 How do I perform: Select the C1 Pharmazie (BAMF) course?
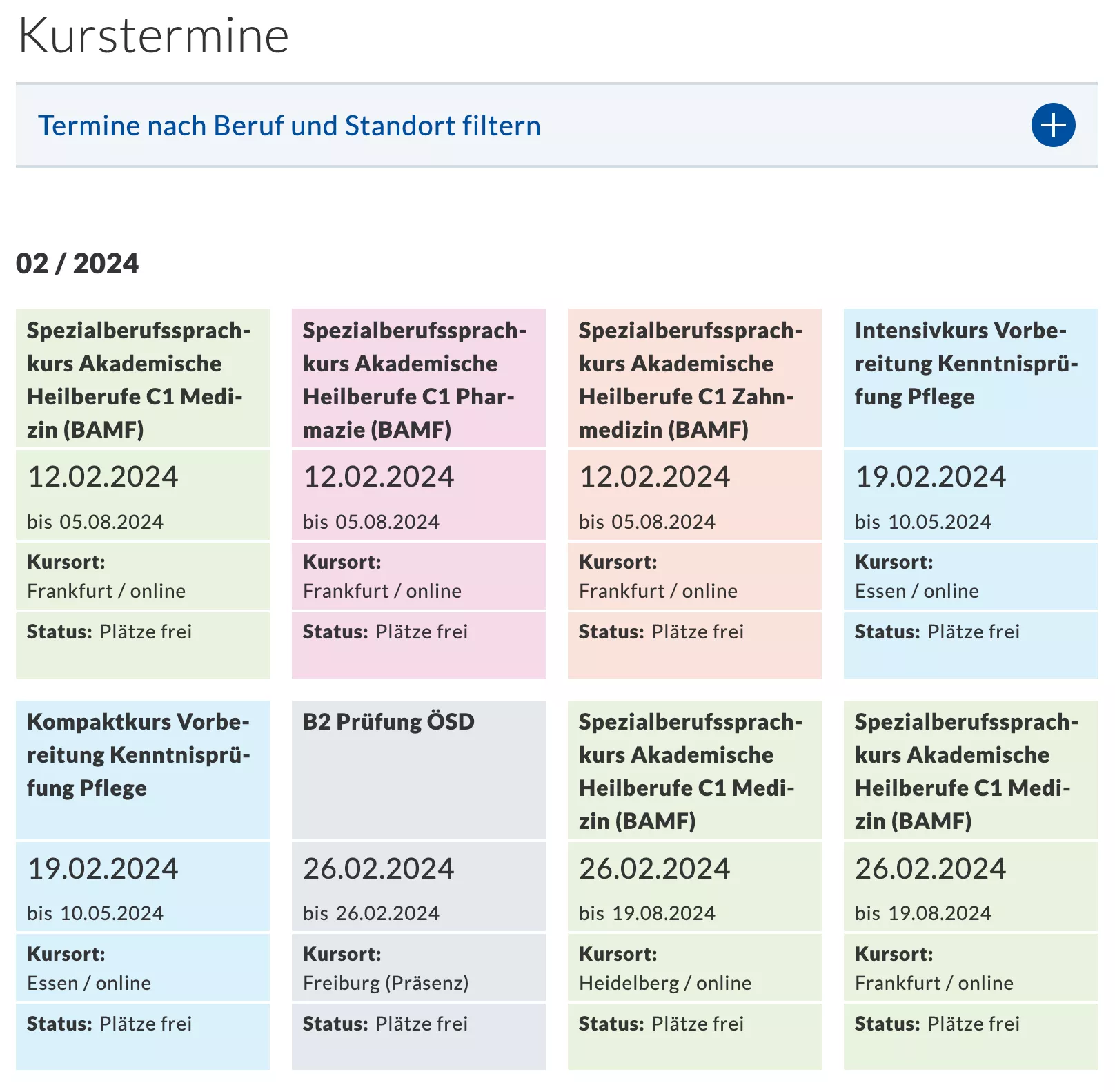(419, 494)
